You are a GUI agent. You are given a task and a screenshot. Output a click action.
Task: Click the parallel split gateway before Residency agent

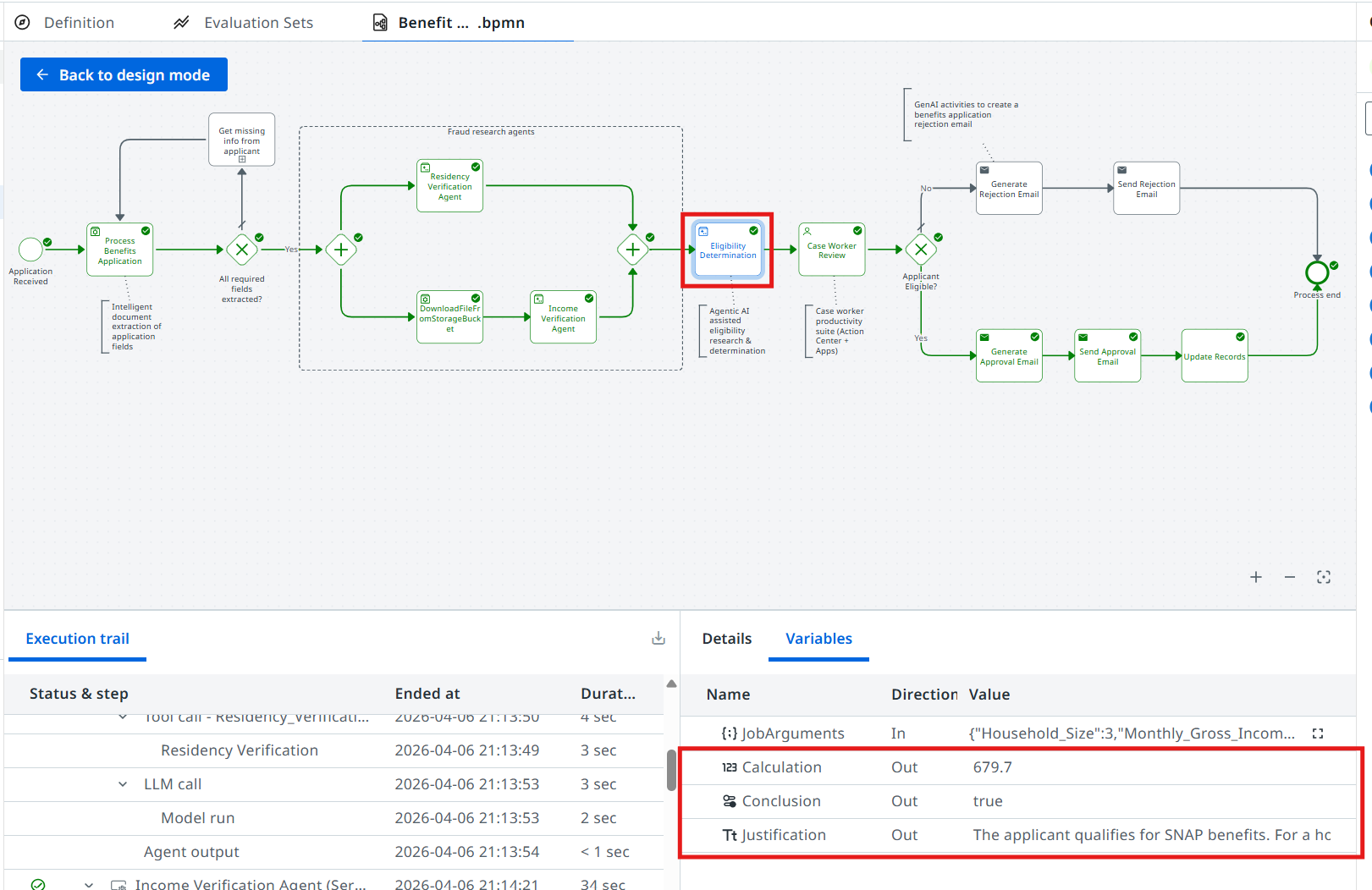click(341, 250)
